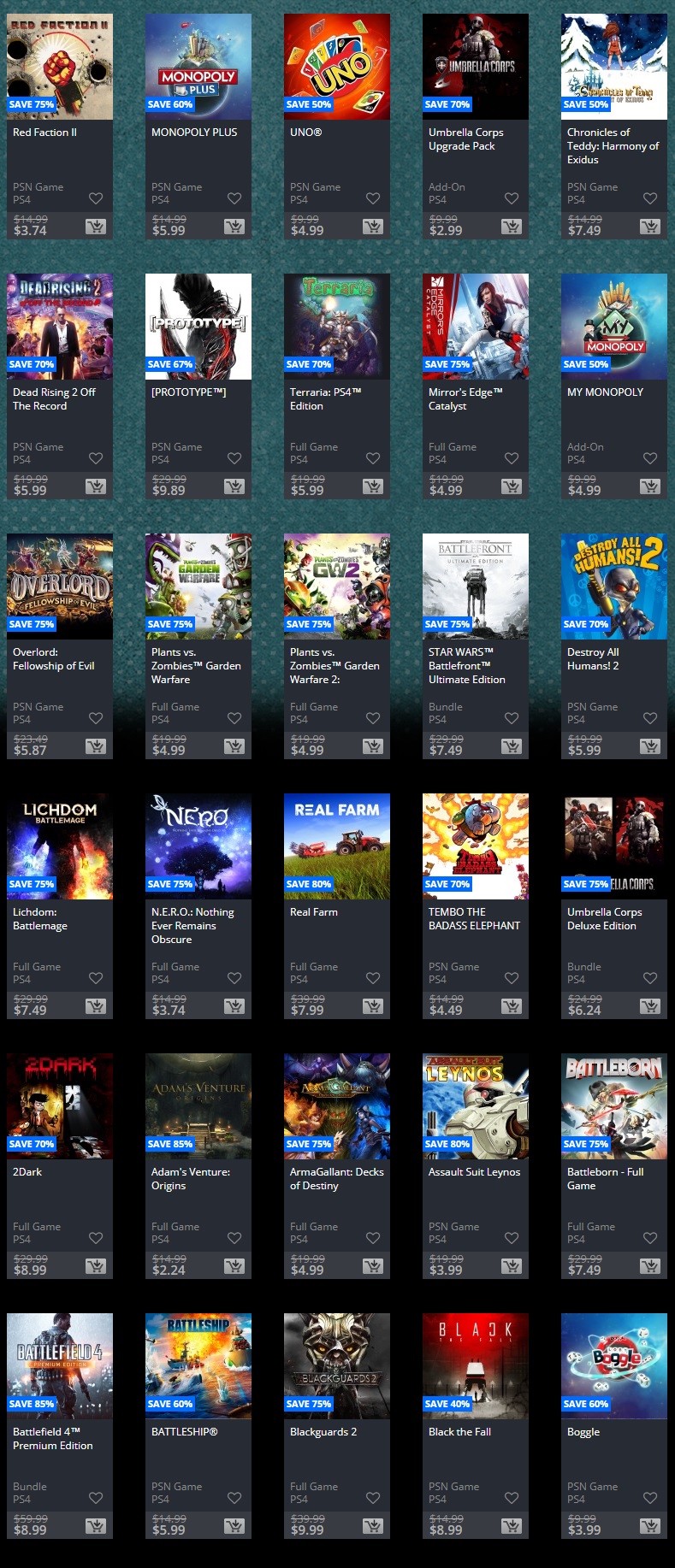Add 2Dark to cart

[96, 1266]
